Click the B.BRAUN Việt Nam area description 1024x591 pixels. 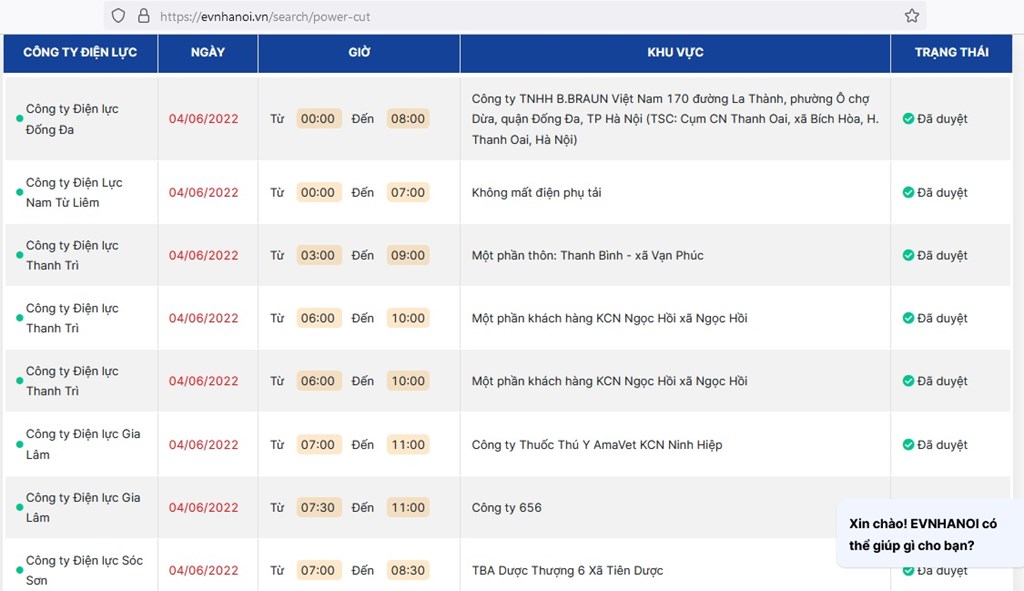click(675, 119)
